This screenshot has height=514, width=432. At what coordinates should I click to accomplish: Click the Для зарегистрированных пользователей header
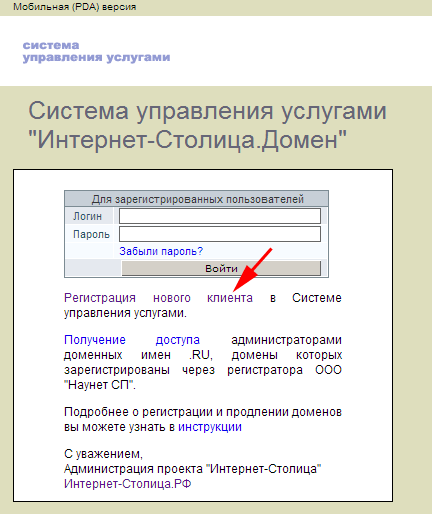click(197, 199)
